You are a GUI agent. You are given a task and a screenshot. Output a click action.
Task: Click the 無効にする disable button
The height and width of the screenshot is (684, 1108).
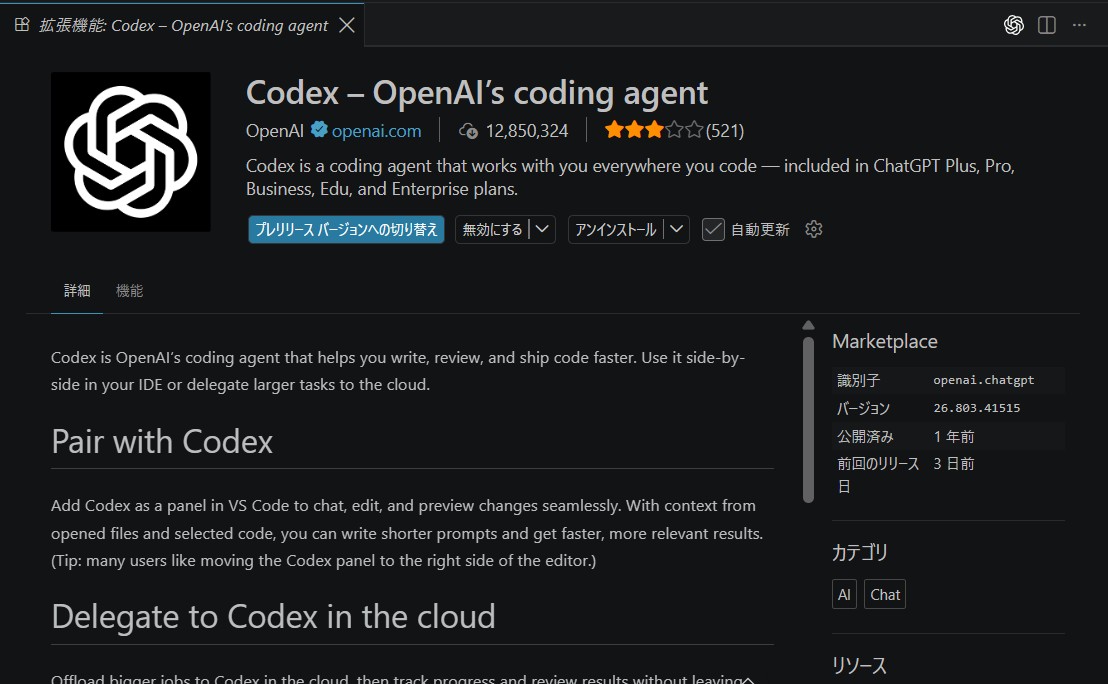coord(493,230)
